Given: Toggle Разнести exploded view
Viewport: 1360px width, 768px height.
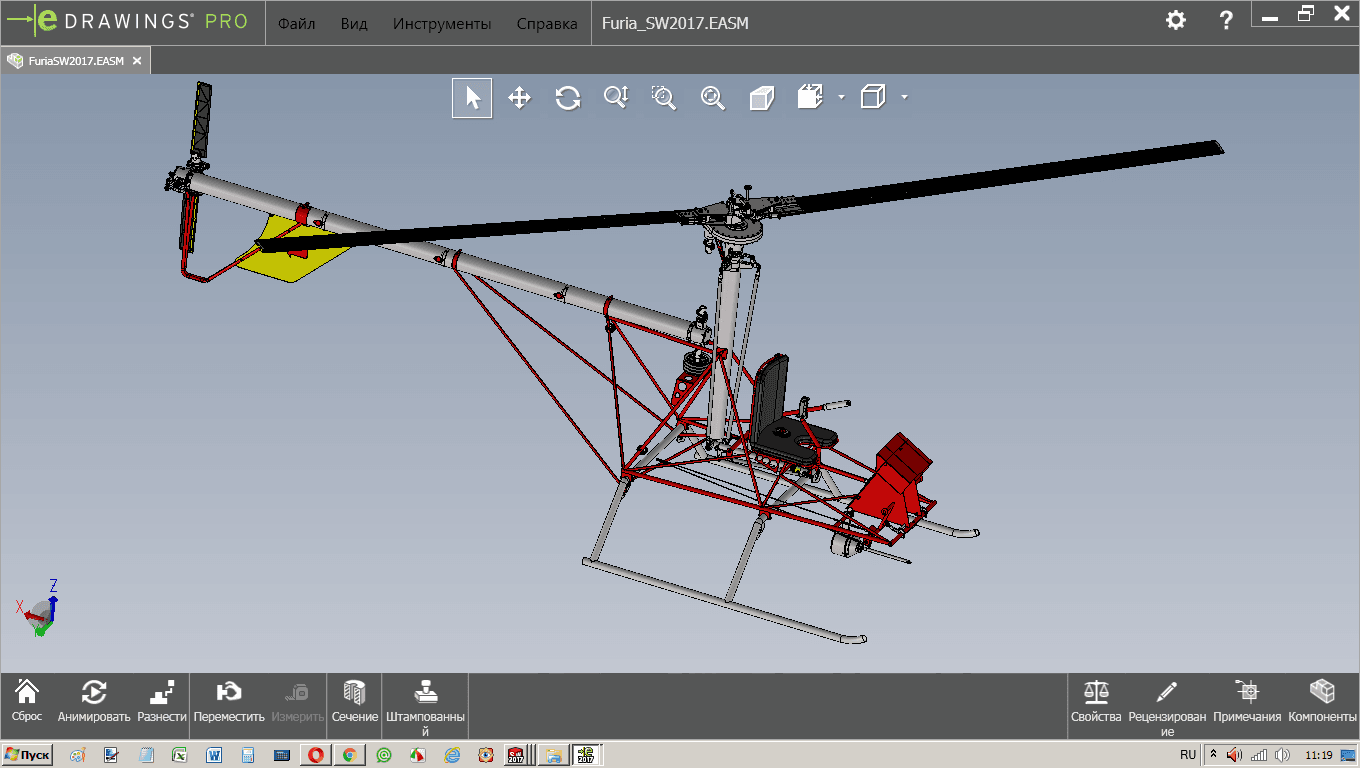Looking at the screenshot, I should 162,700.
